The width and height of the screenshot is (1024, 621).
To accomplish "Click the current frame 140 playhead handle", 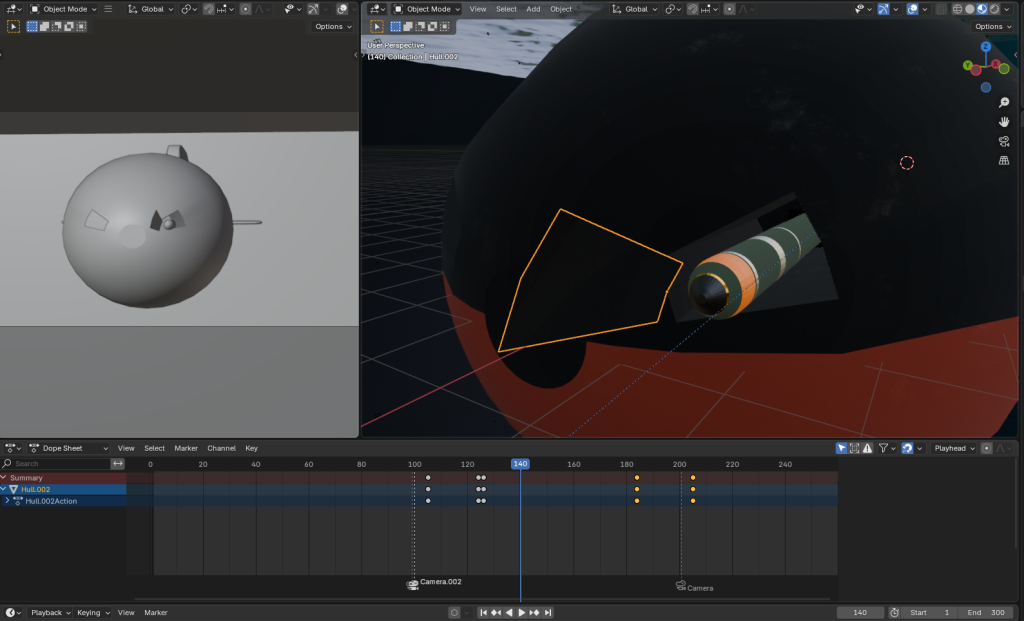I will pyautogui.click(x=520, y=464).
